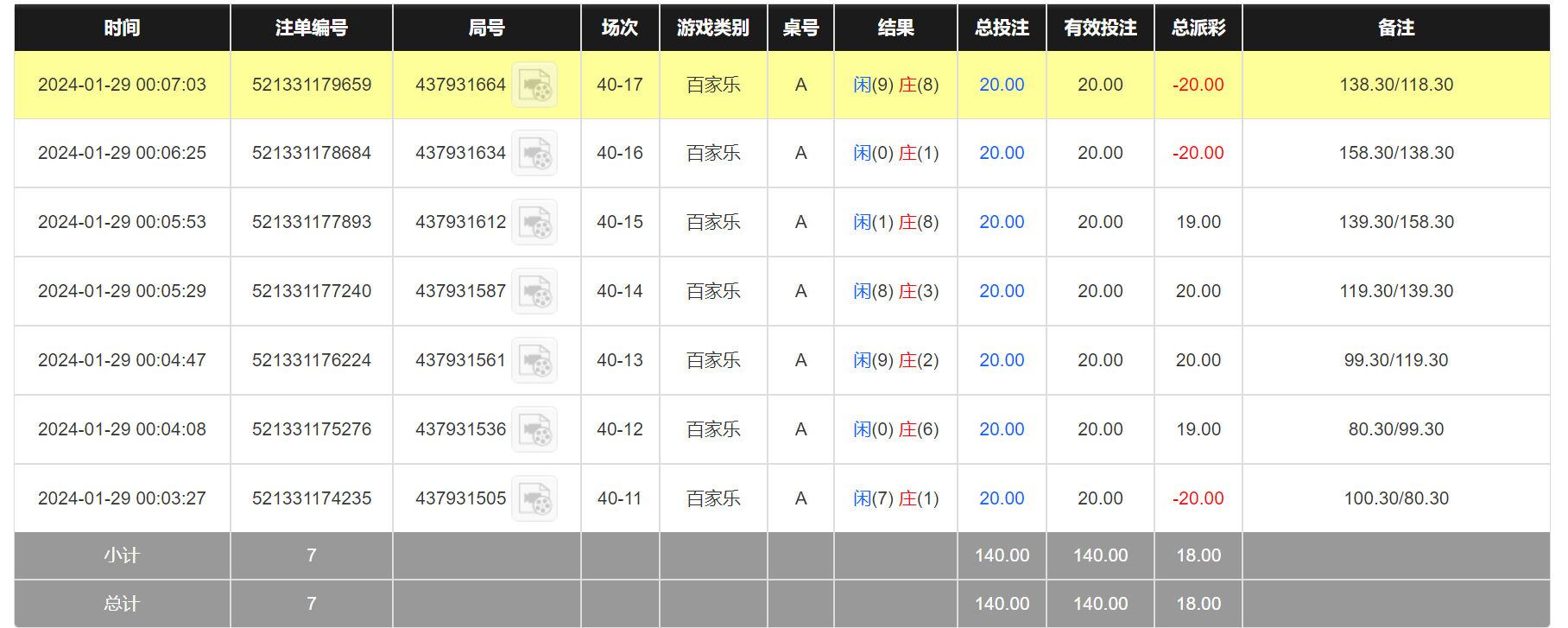
Task: Click the 桌号 column header
Action: pos(800,28)
